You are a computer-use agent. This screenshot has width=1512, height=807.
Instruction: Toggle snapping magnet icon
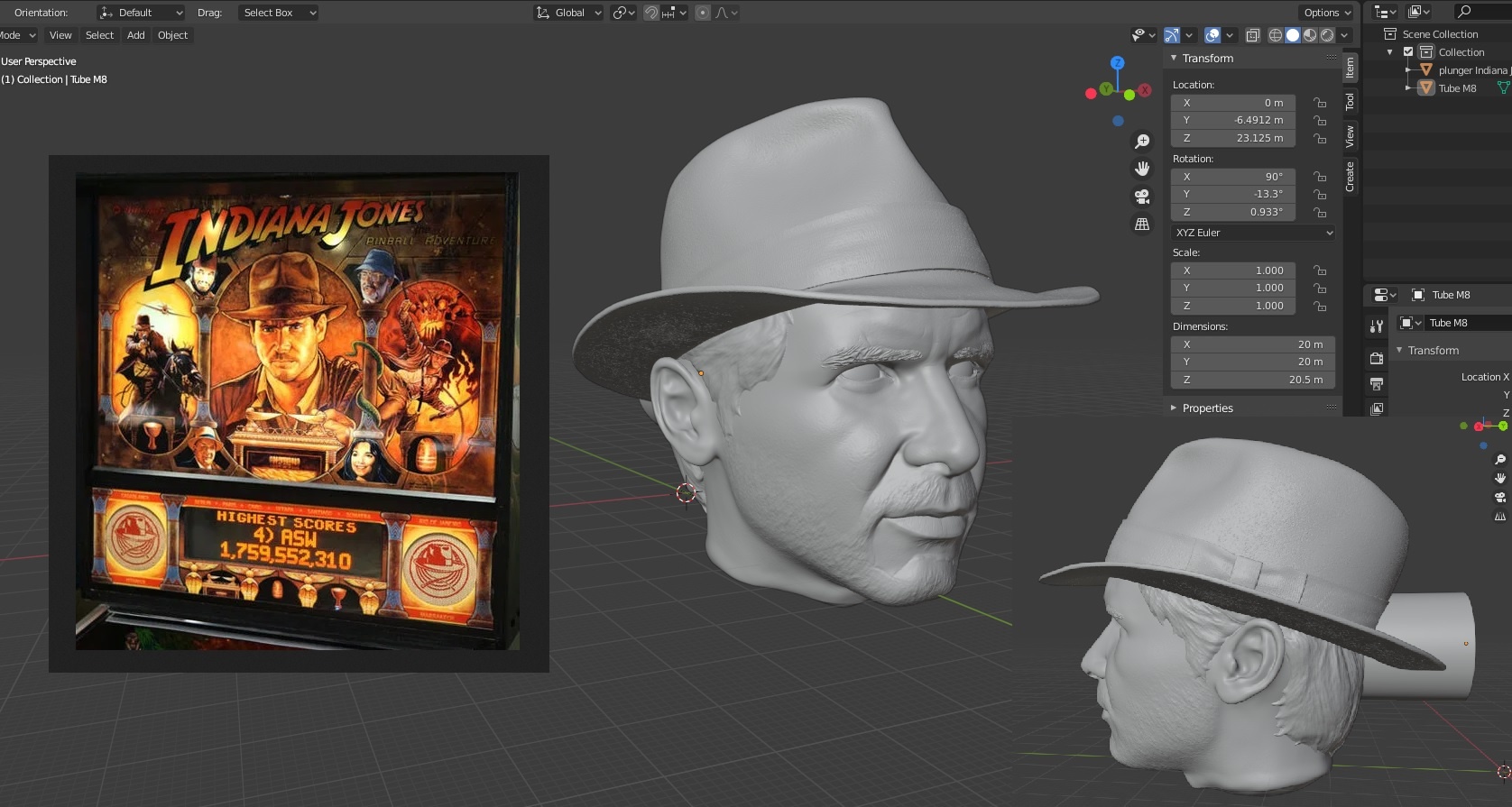point(650,13)
